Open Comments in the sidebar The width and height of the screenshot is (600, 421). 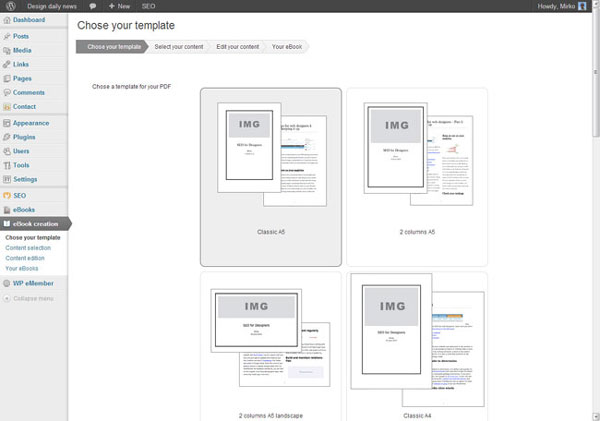[29, 93]
